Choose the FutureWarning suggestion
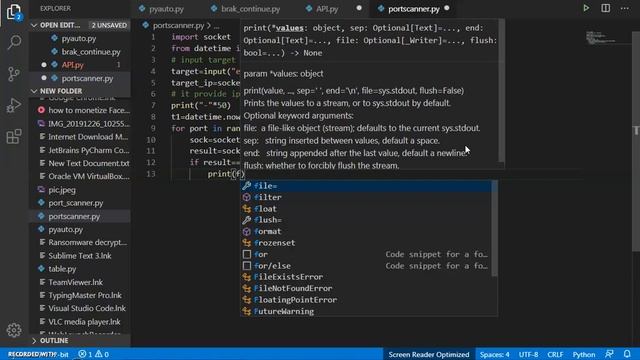The image size is (640, 360). click(x=366, y=311)
